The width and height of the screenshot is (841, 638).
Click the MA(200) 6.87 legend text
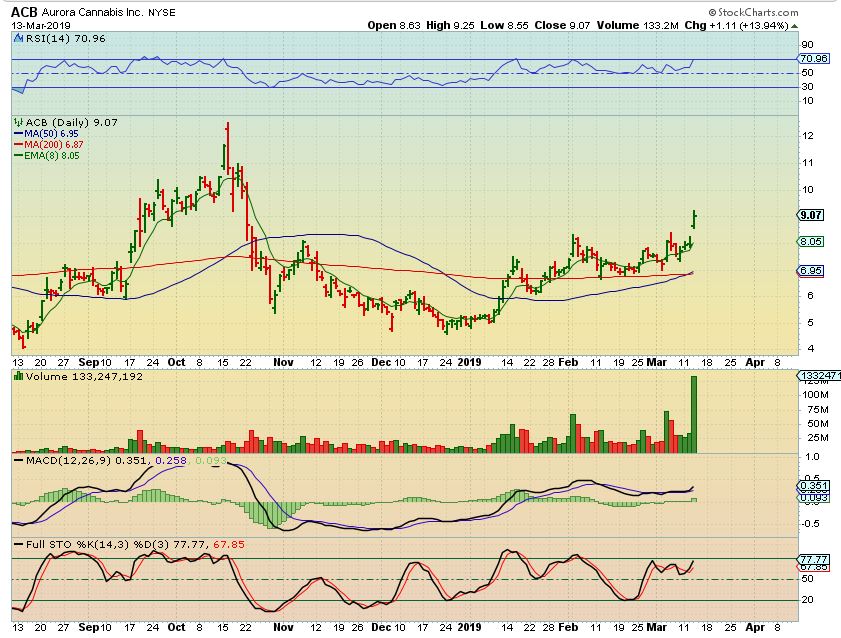pos(54,145)
